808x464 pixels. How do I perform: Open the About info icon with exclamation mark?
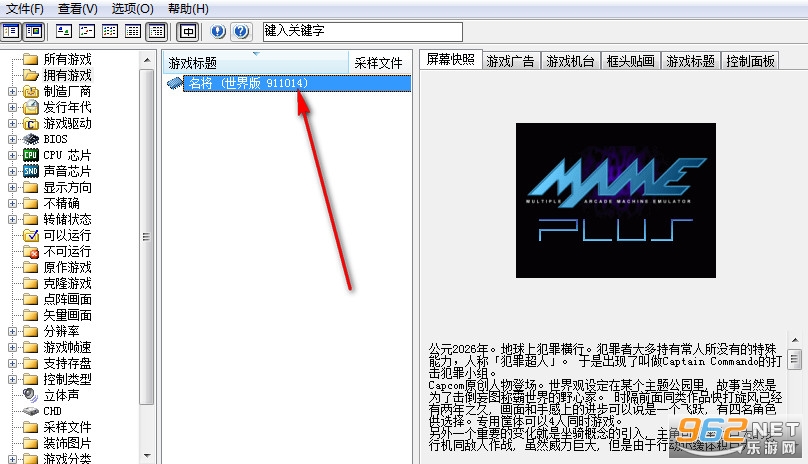pos(218,32)
